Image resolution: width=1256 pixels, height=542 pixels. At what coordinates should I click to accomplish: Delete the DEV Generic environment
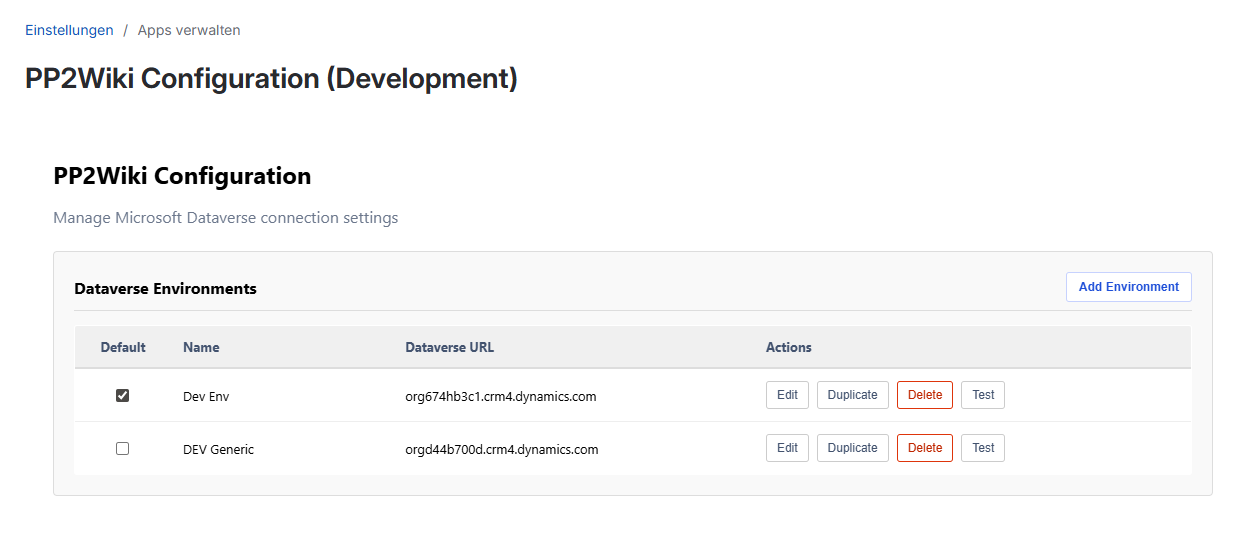[x=925, y=448]
